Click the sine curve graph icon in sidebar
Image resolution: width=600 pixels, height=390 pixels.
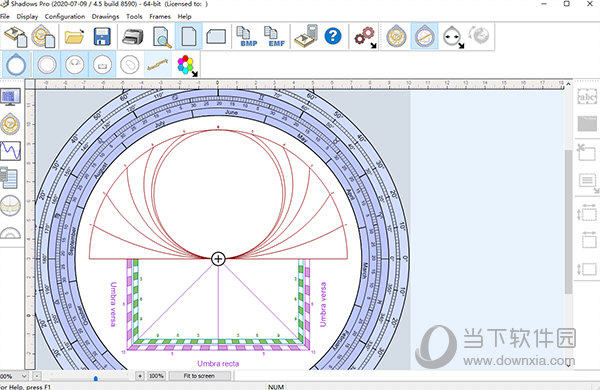tap(10, 151)
